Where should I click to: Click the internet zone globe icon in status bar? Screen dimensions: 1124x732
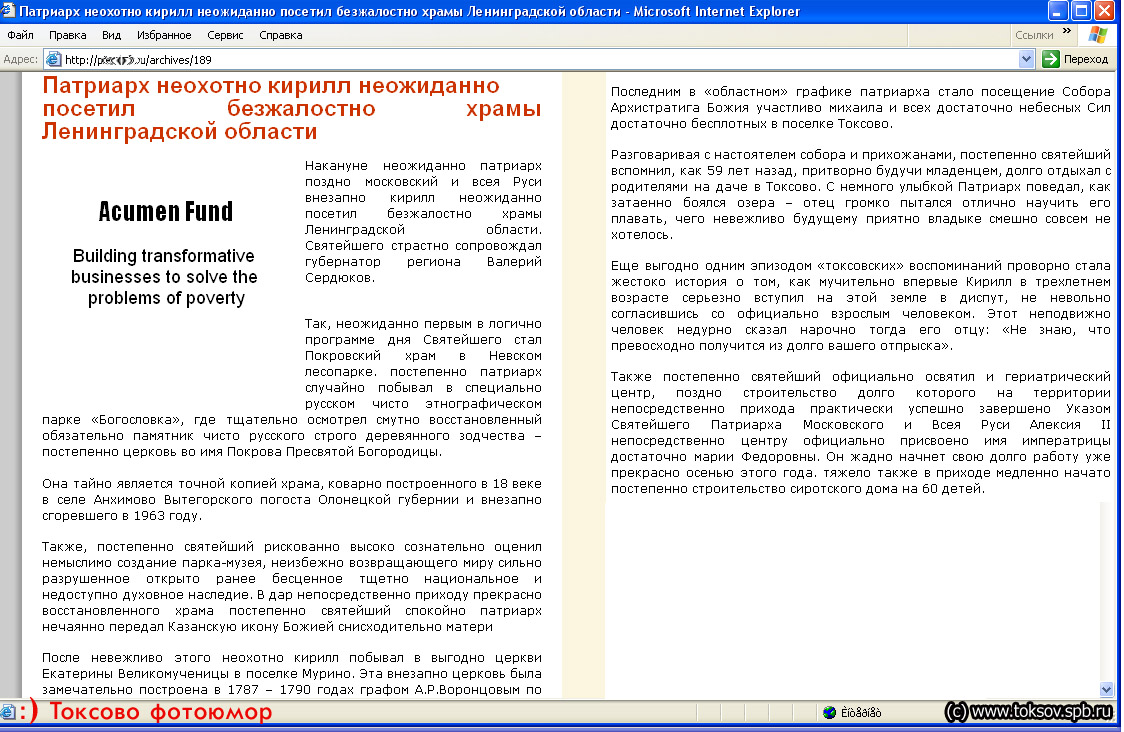pyautogui.click(x=829, y=713)
